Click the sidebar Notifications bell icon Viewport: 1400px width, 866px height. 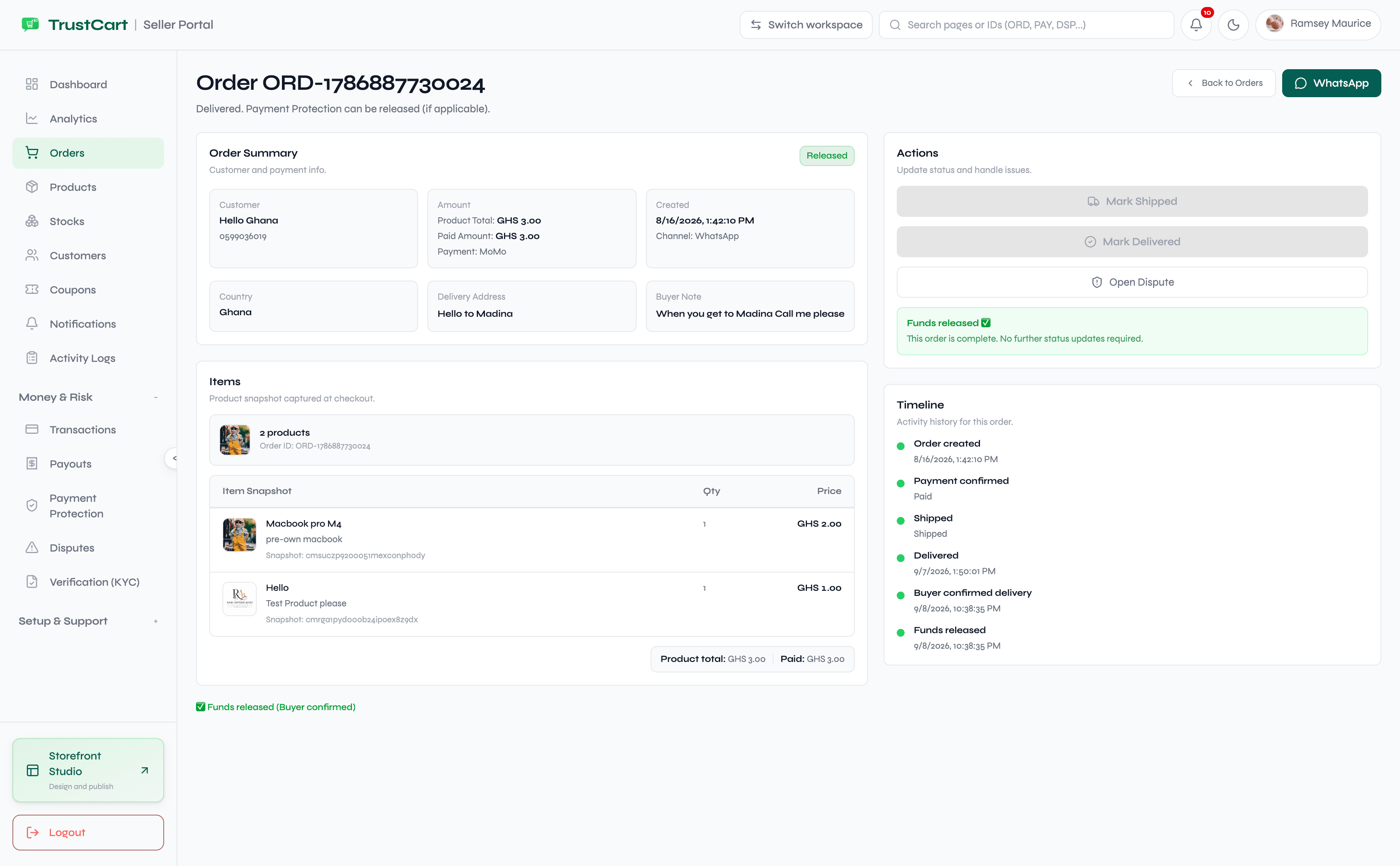[32, 324]
